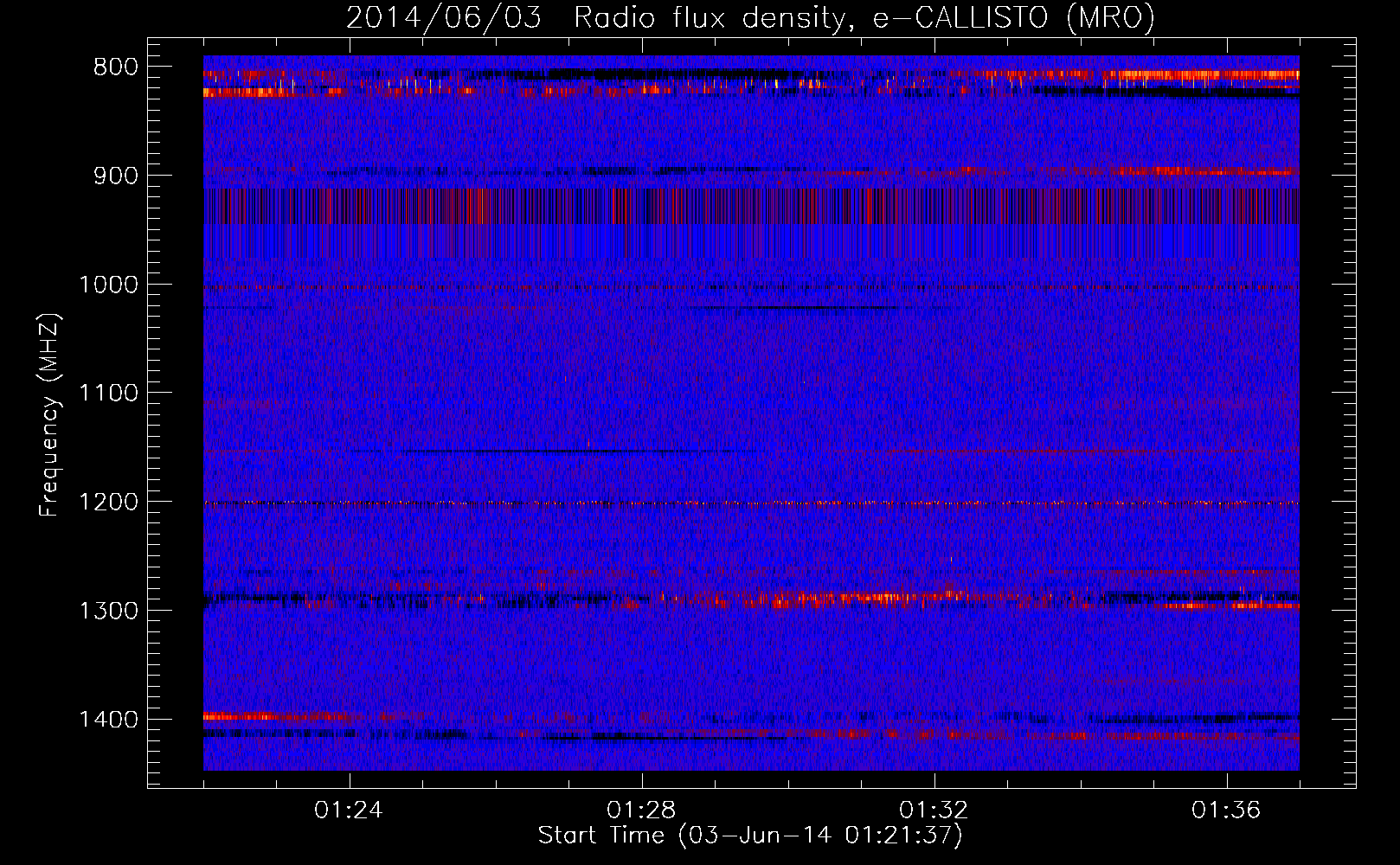Click the 1400 frequency tick label

coord(108,720)
